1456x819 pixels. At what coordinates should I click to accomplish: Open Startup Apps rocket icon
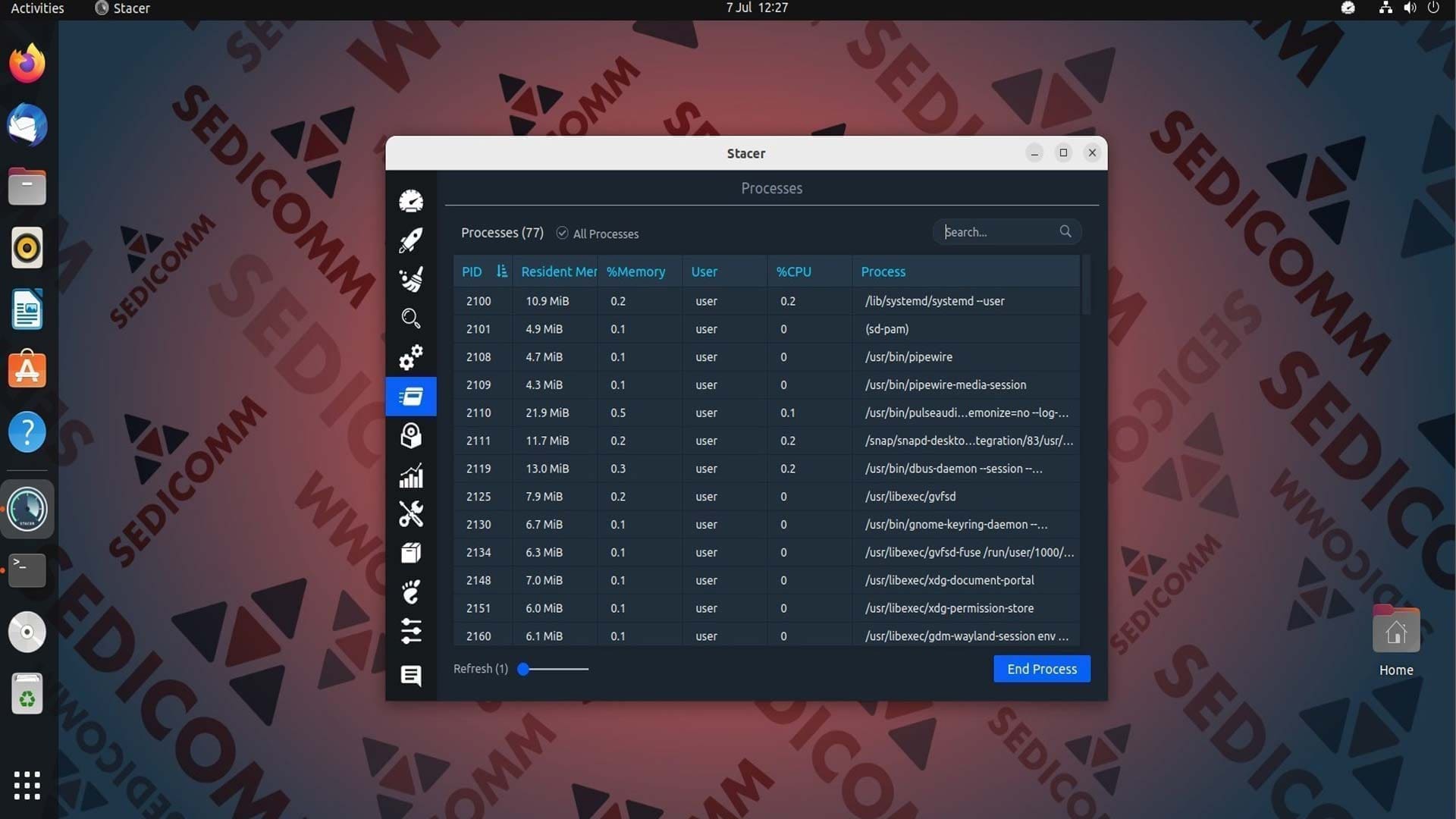point(411,240)
